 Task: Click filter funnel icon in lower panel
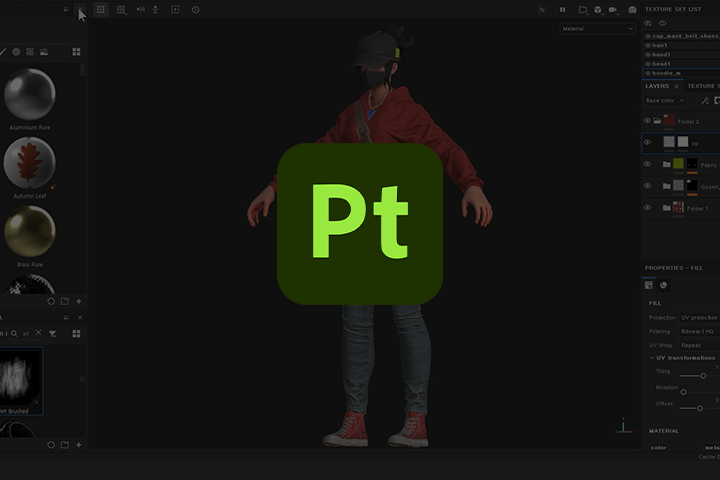coord(52,333)
